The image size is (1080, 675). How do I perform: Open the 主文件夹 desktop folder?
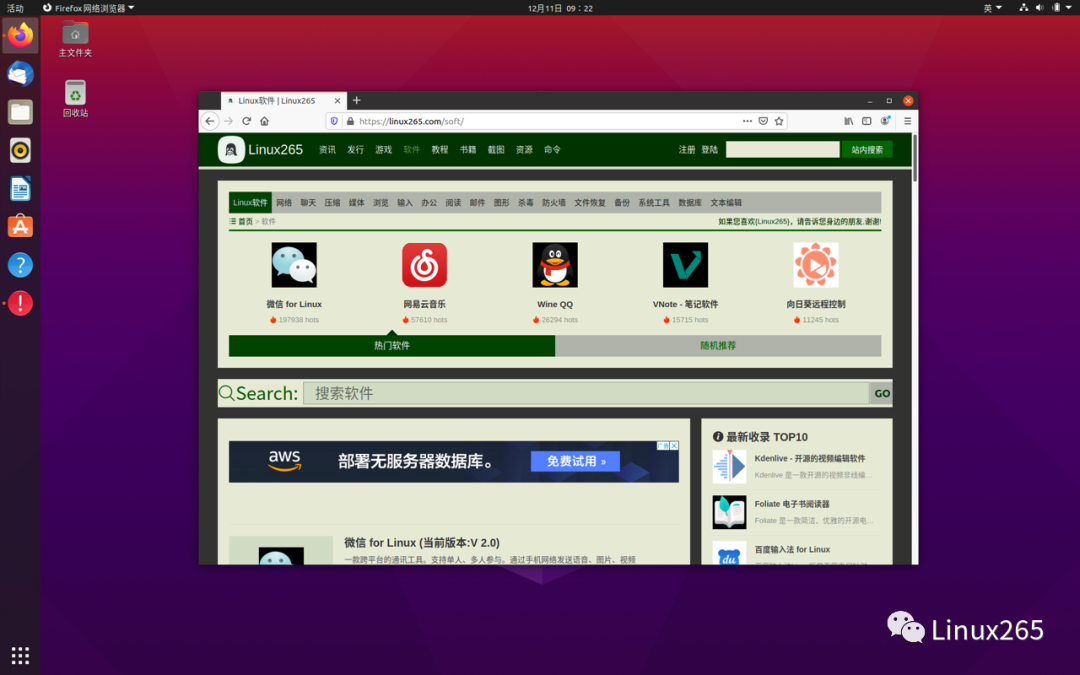tap(75, 39)
